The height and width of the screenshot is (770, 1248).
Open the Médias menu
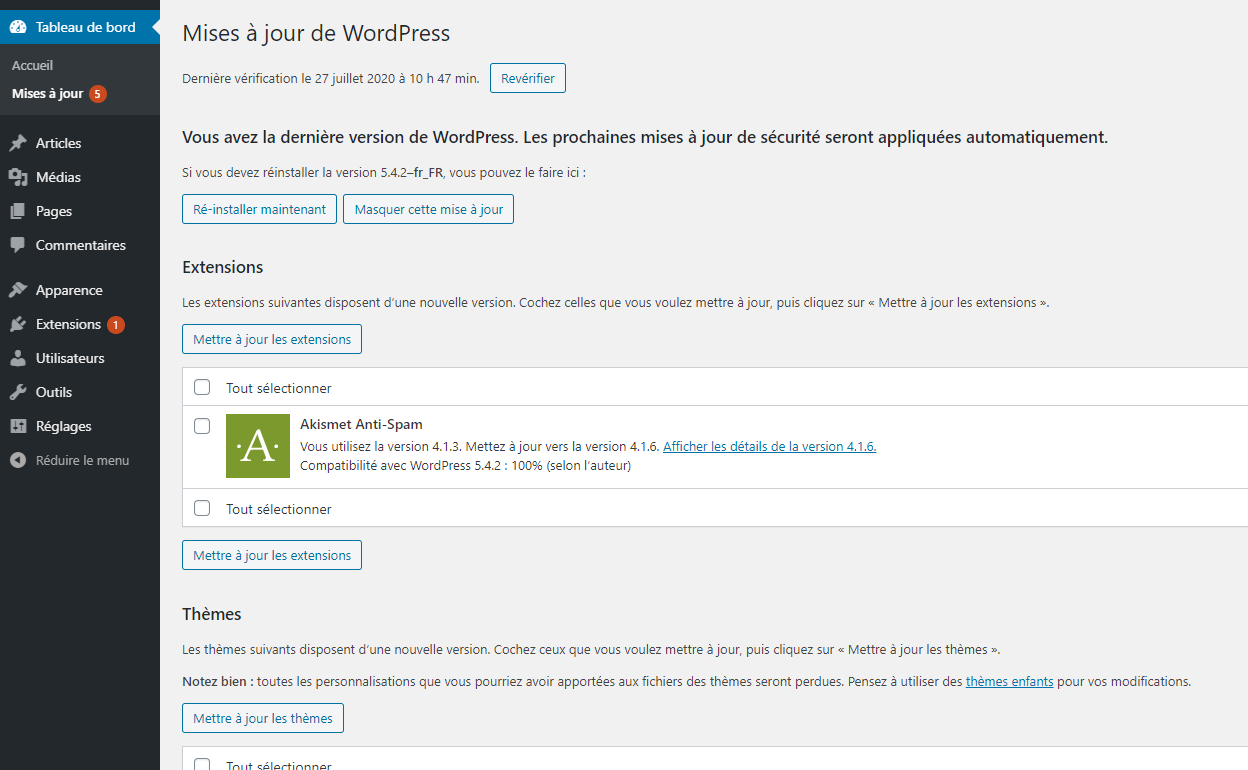80,177
